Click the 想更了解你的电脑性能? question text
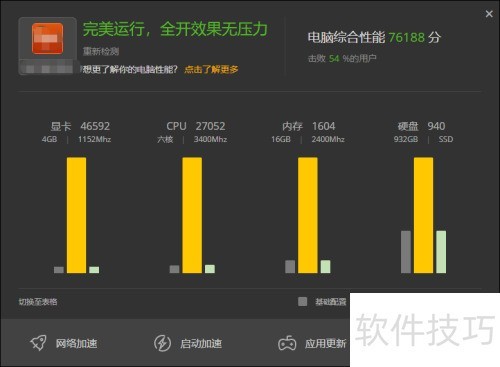Image resolution: width=500 pixels, height=367 pixels. click(130, 69)
